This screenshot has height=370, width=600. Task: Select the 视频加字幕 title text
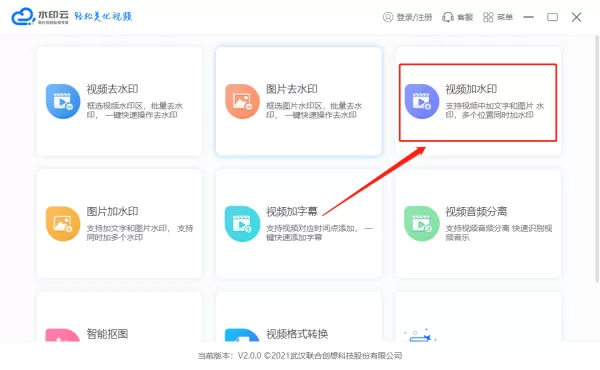(x=292, y=211)
